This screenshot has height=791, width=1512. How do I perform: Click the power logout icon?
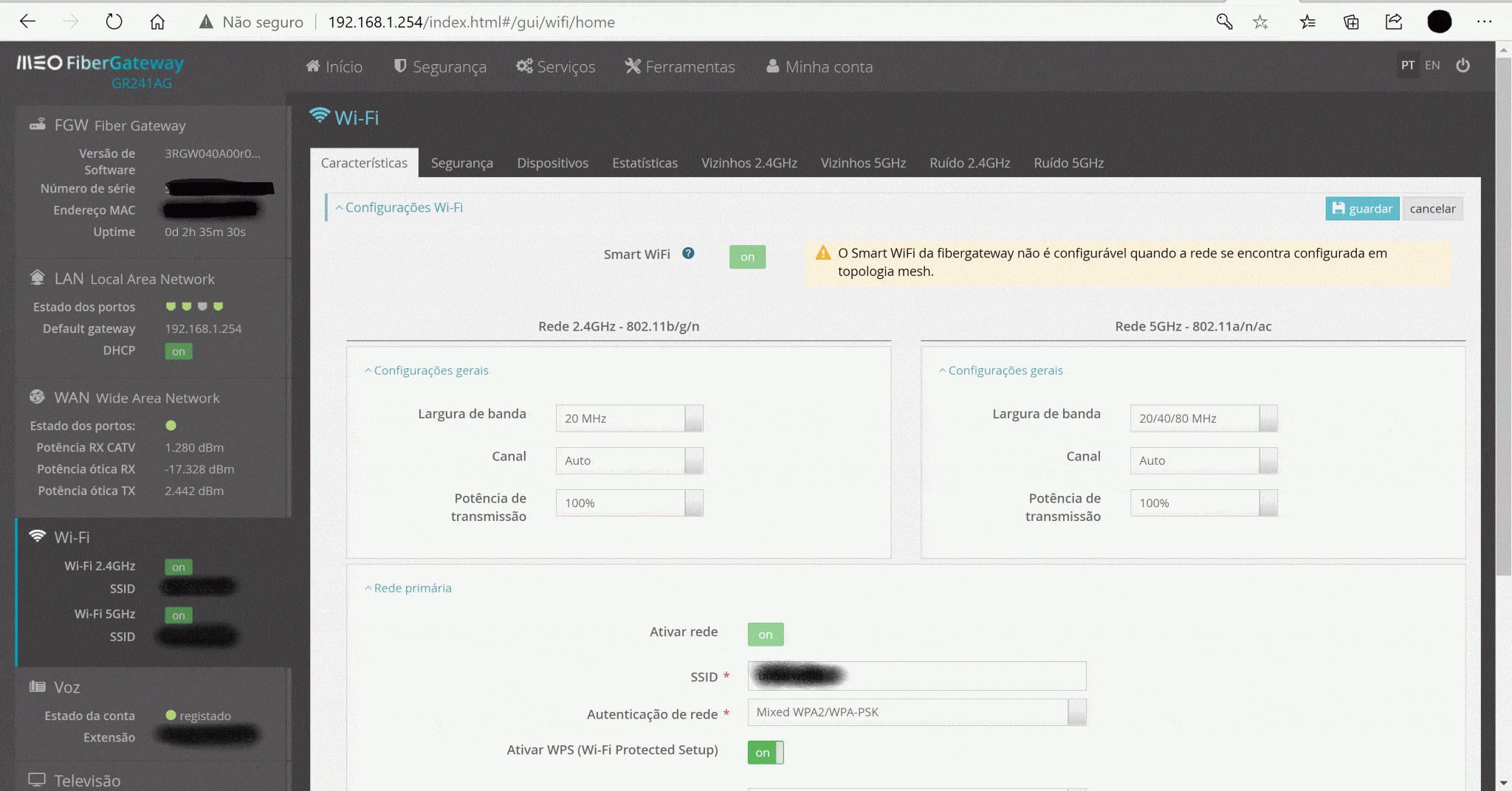point(1463,66)
